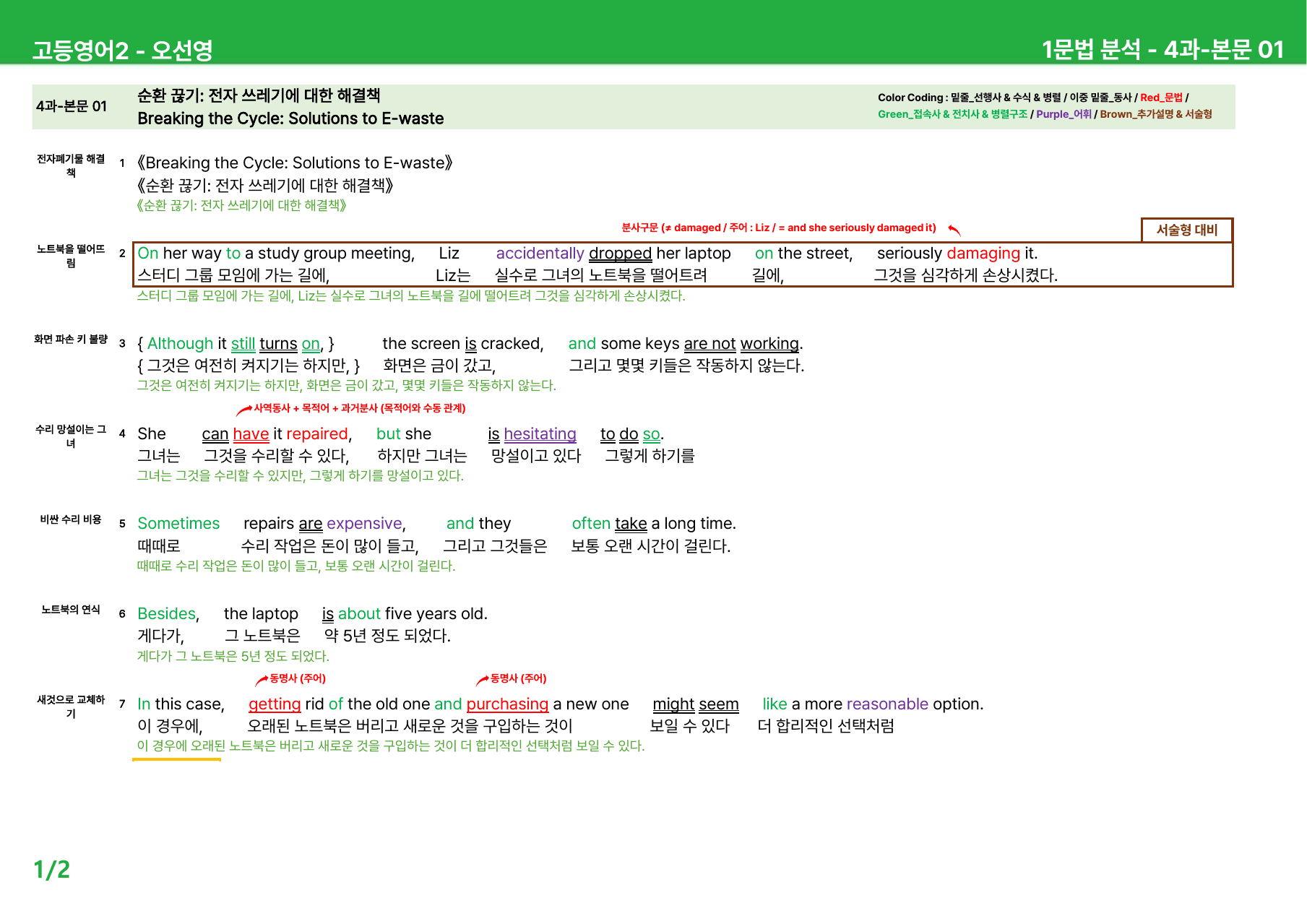Click the red note '사역동사 + 목적어 + 과거분사'
Viewport: 1307px width, 924px height.
pyautogui.click(x=359, y=408)
